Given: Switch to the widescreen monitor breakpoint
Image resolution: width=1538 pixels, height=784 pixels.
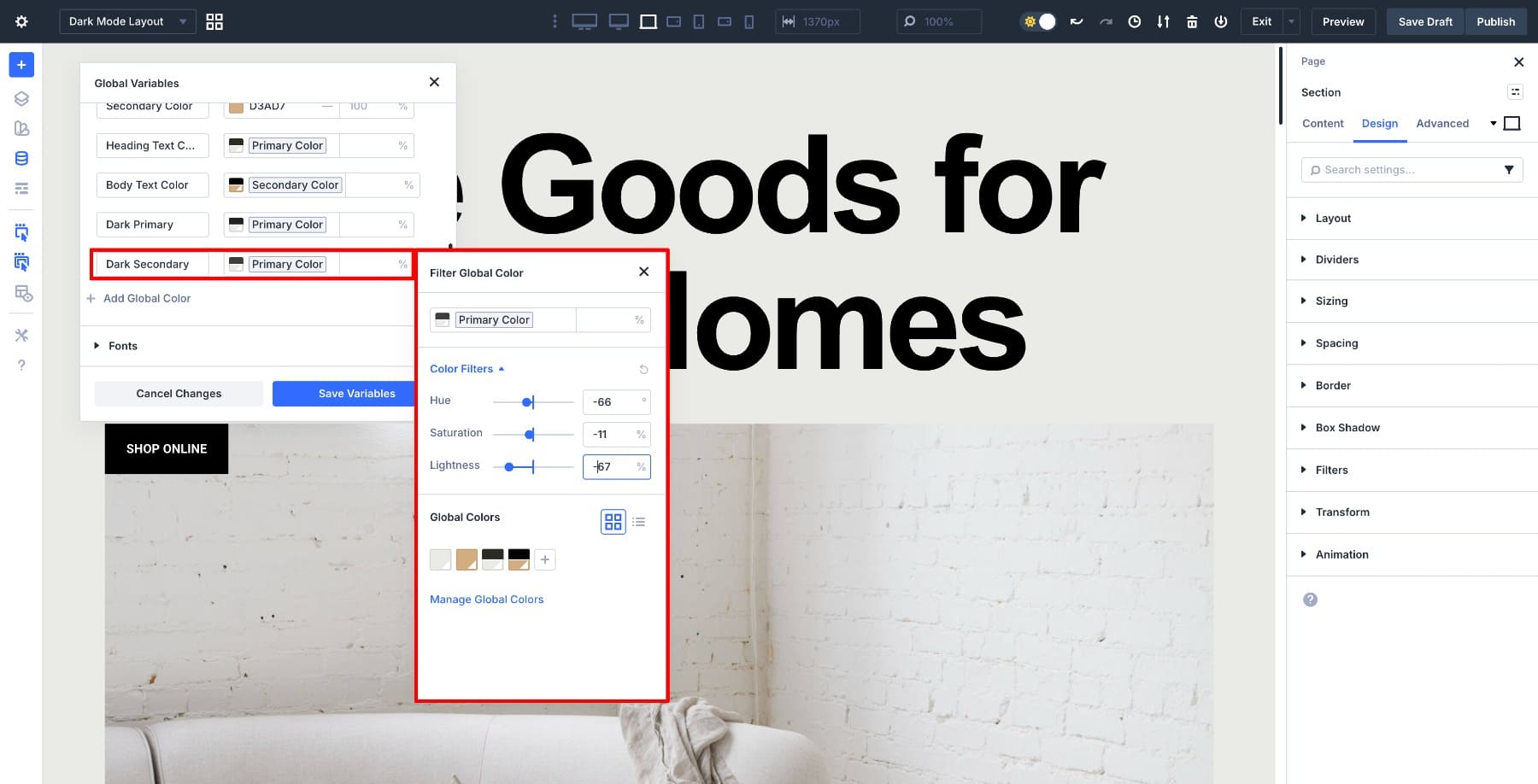Looking at the screenshot, I should click(x=584, y=21).
